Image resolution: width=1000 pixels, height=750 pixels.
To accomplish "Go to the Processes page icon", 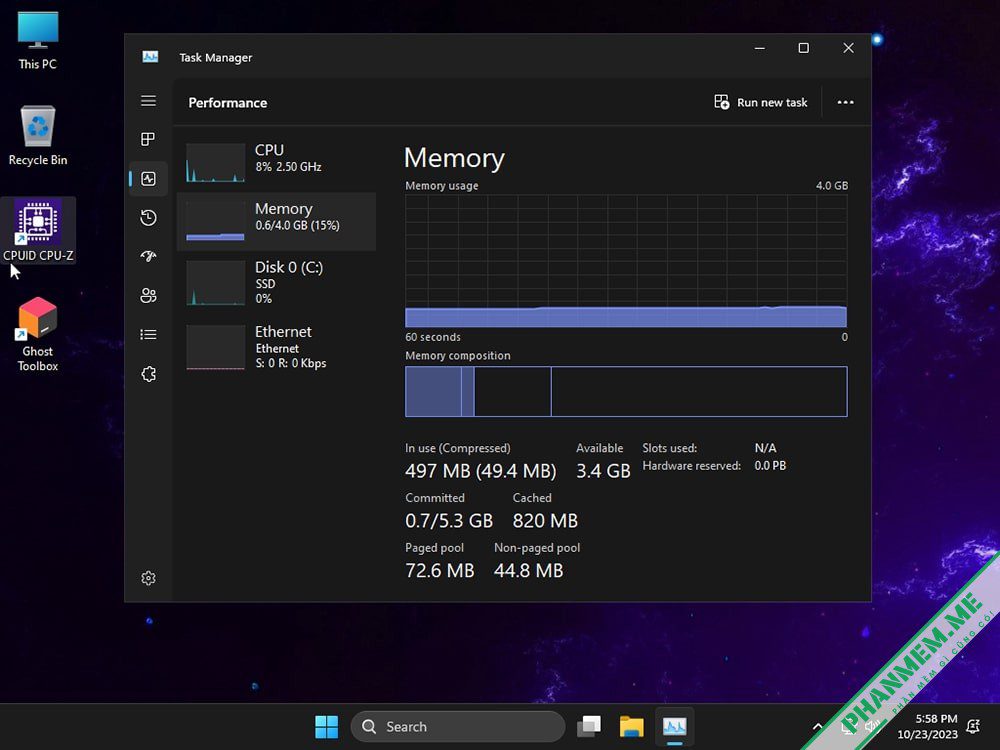I will [x=148, y=139].
